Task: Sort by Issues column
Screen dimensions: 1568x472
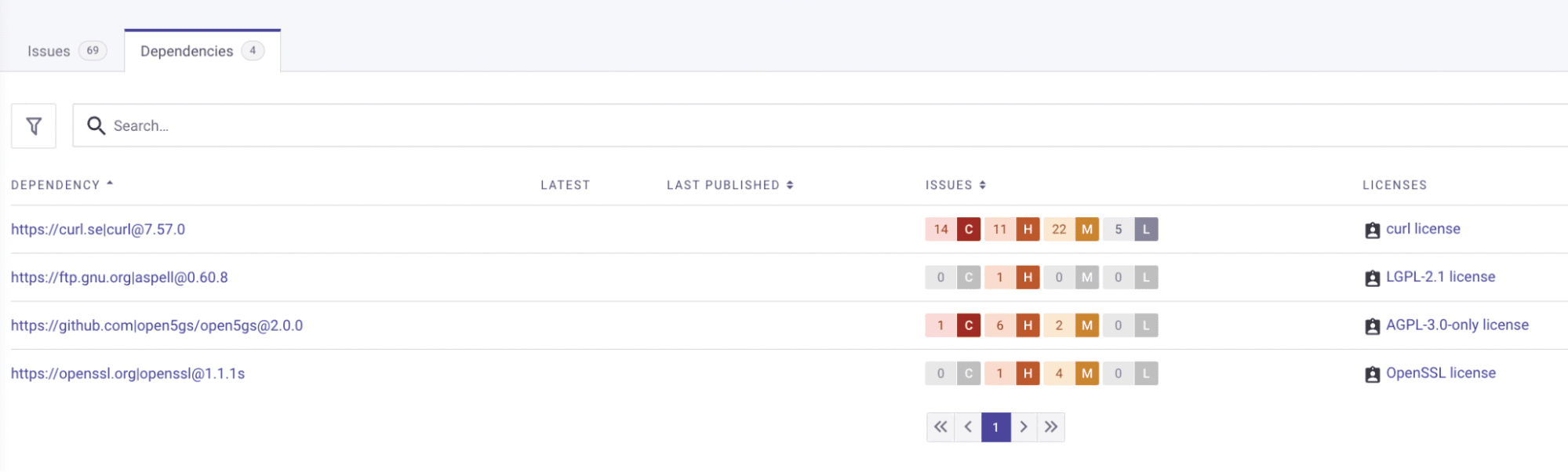Action: pos(955,185)
